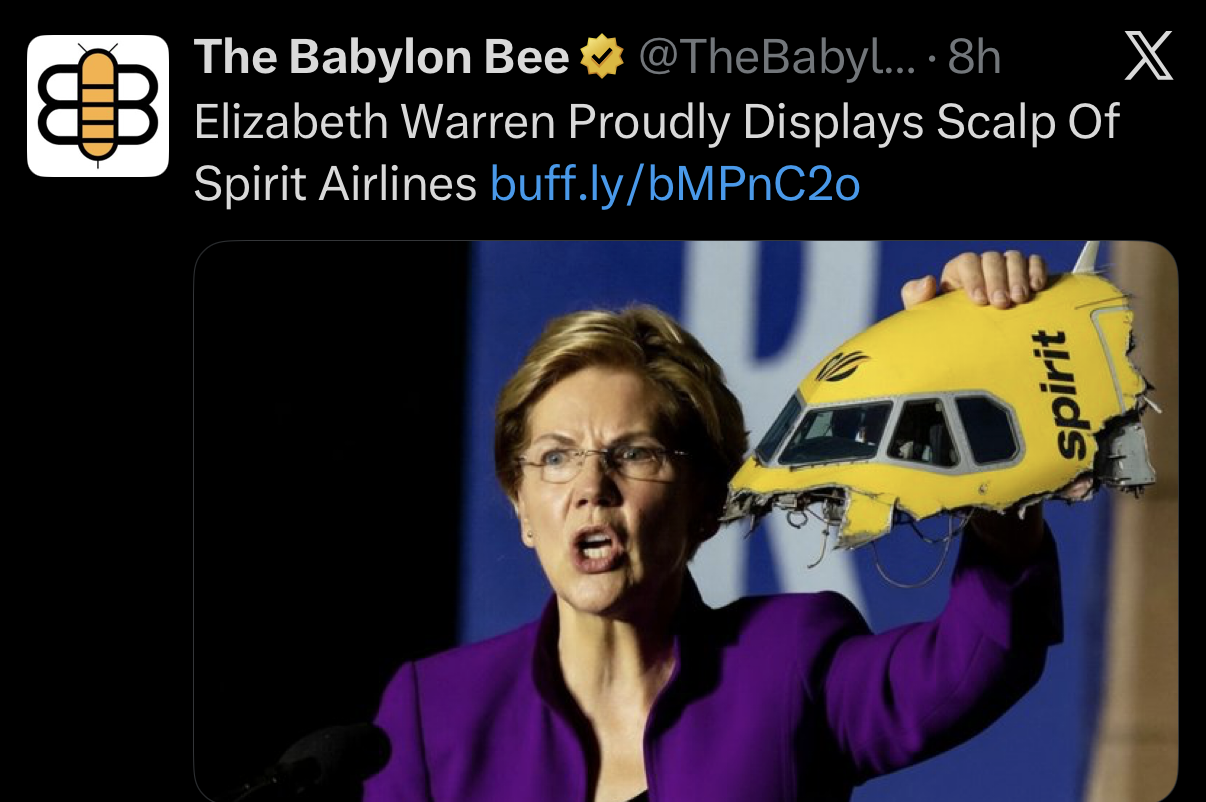1206x802 pixels.
Task: Click the dark left area of the photo
Action: [330, 480]
